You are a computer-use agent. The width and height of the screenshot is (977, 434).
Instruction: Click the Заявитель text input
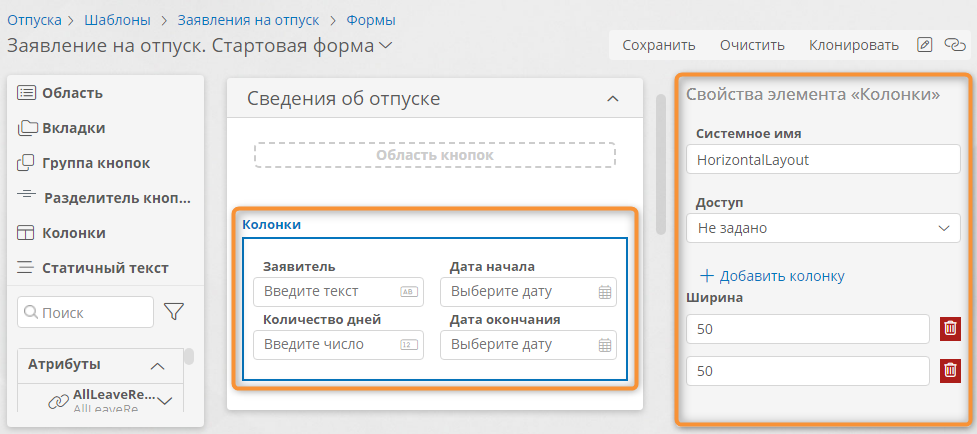tap(338, 292)
